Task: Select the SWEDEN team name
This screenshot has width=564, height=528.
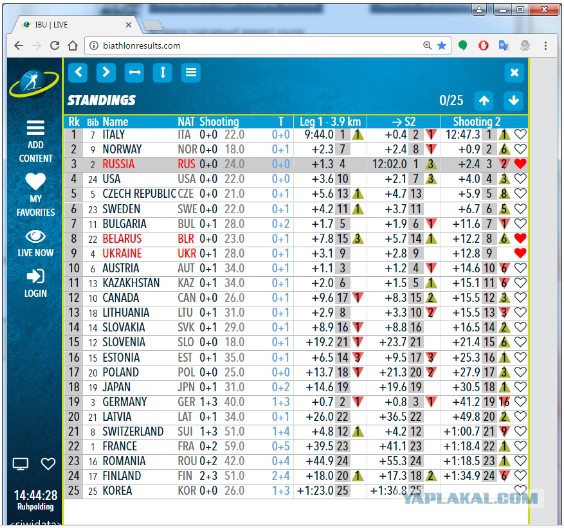Action: click(121, 209)
